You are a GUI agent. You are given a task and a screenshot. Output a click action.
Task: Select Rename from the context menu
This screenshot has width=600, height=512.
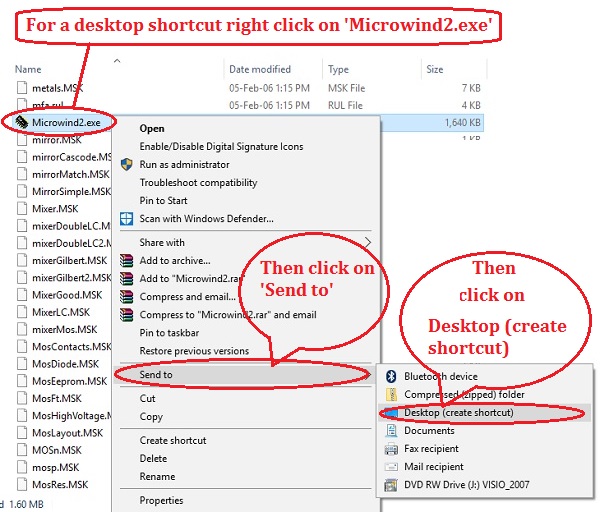(x=157, y=476)
